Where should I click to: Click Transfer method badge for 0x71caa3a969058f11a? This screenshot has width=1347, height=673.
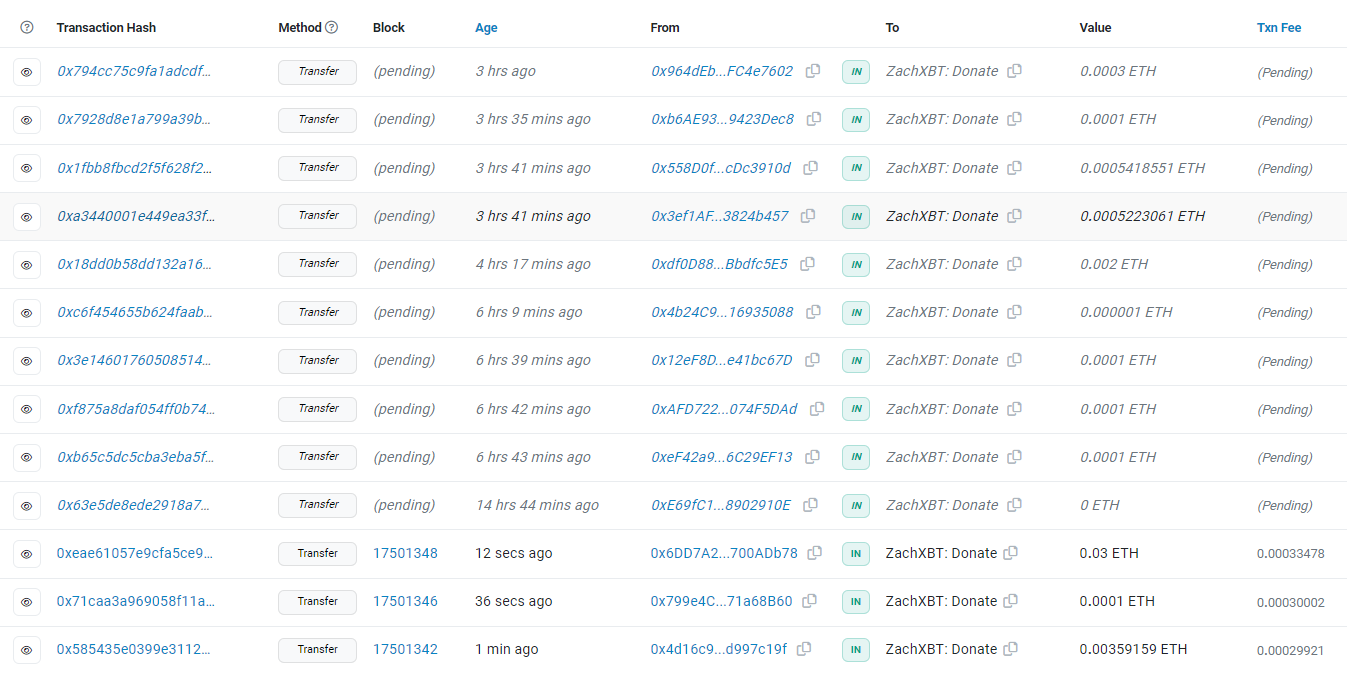(x=318, y=602)
